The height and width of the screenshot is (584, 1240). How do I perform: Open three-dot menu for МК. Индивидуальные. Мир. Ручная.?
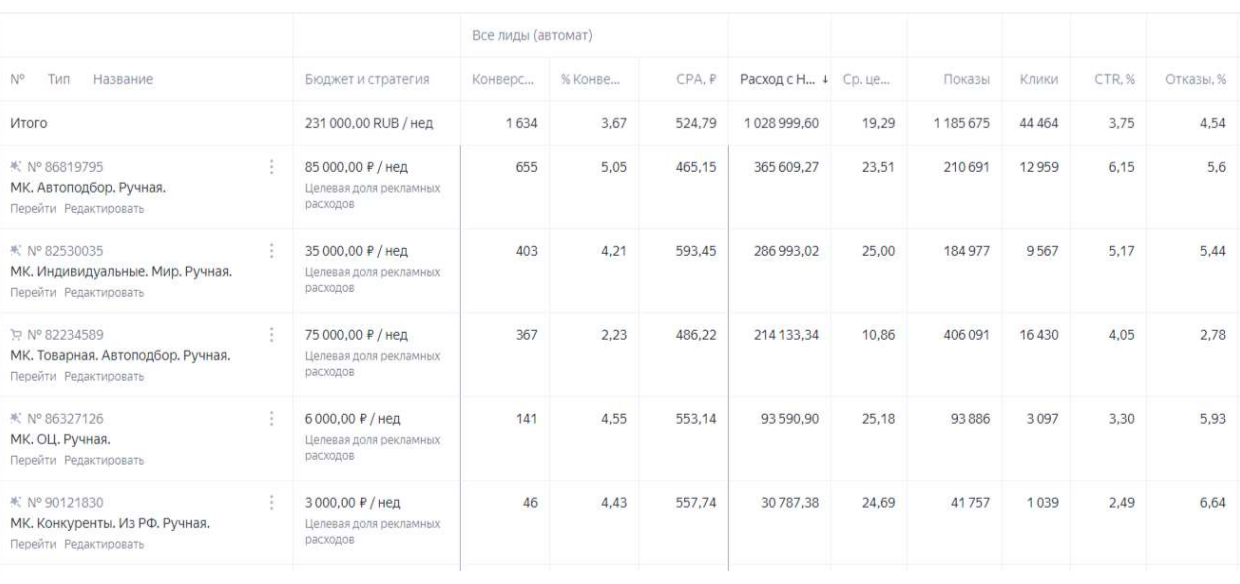click(x=272, y=252)
